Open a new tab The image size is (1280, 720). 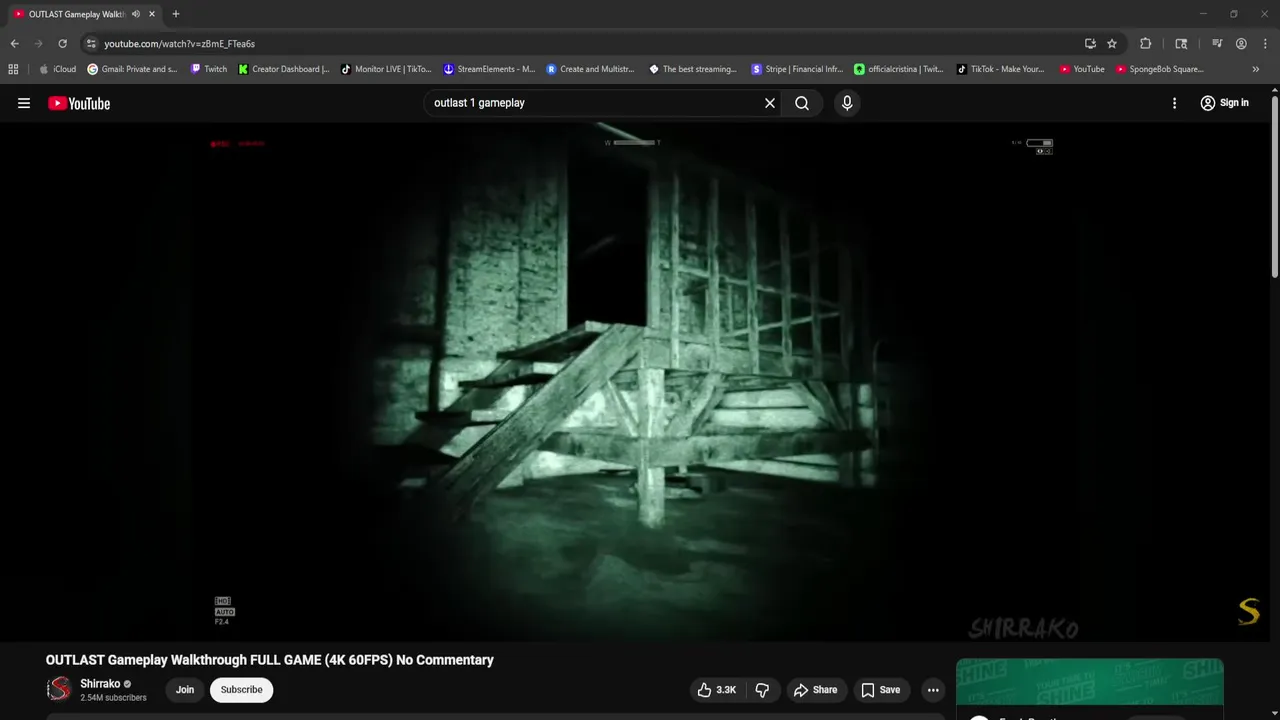pyautogui.click(x=176, y=14)
